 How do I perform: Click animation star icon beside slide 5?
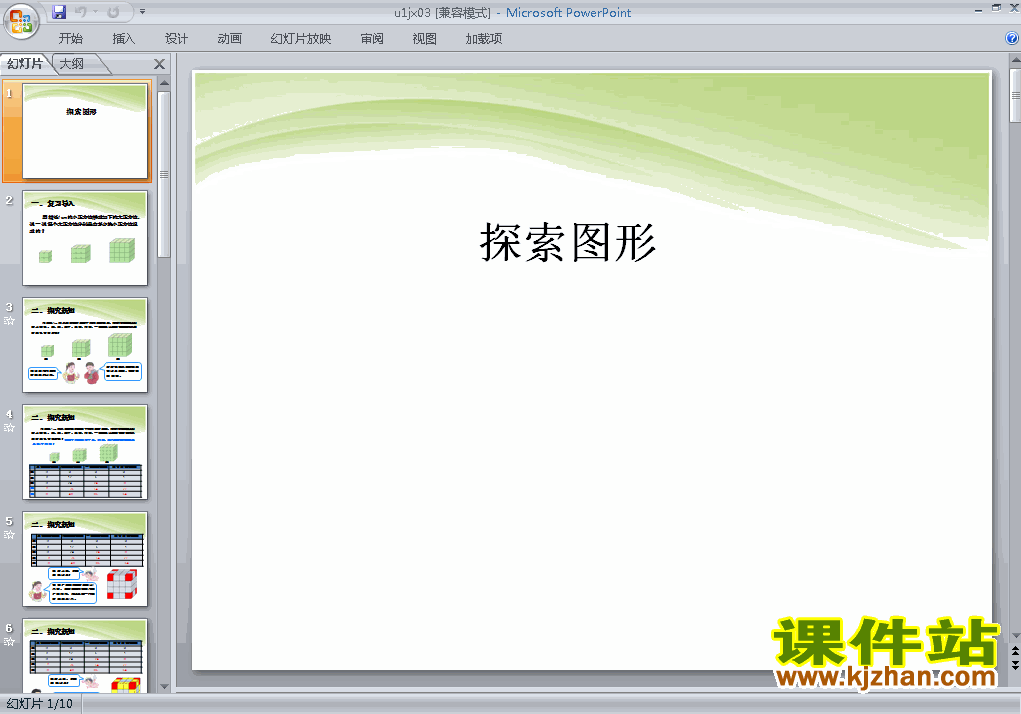(x=9, y=535)
